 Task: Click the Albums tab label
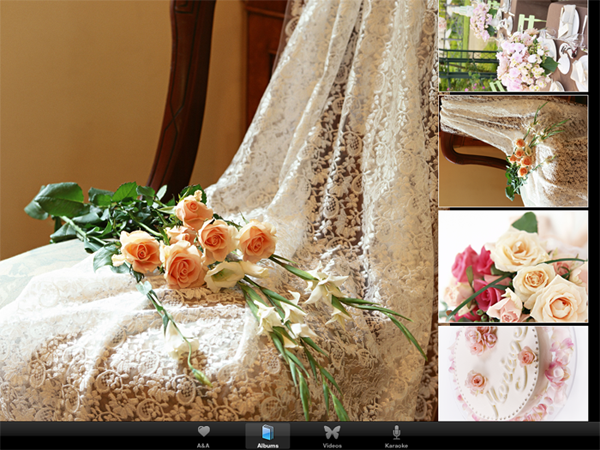pos(267,444)
